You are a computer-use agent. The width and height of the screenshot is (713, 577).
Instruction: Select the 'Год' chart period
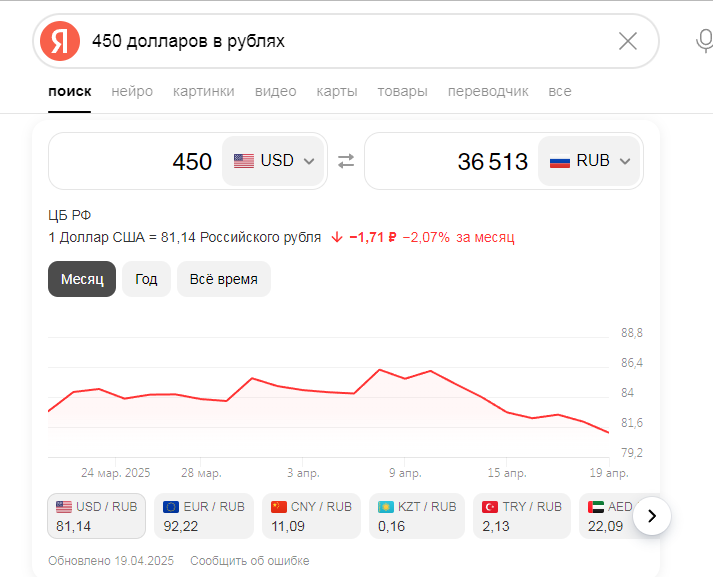click(146, 279)
